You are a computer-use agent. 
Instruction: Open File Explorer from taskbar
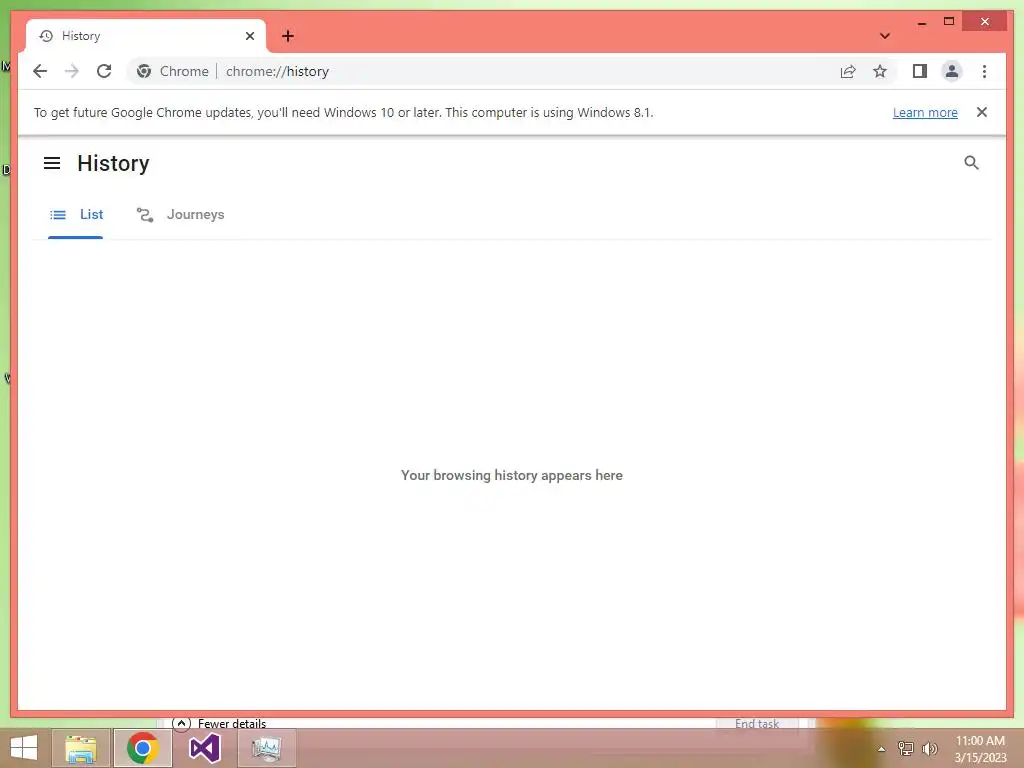click(80, 748)
